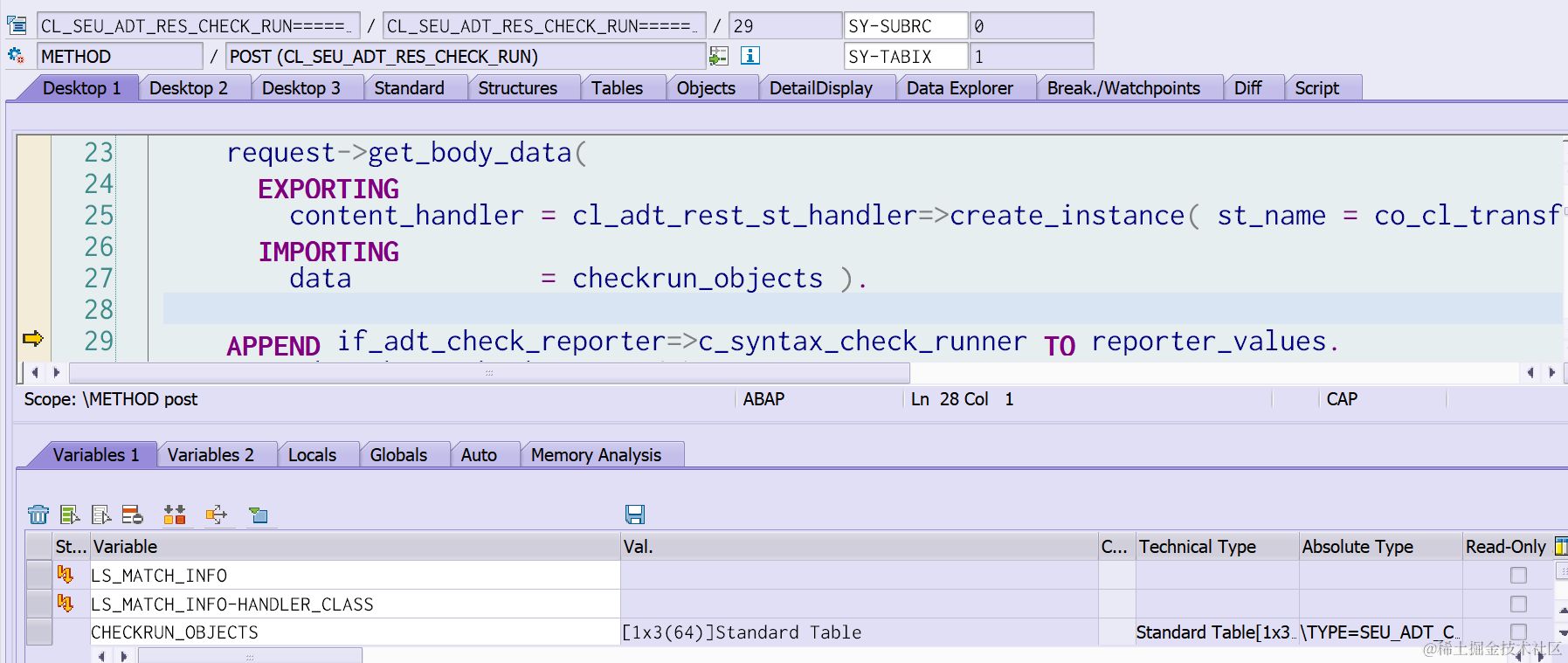Click the Absolute Type column header

click(x=1380, y=547)
